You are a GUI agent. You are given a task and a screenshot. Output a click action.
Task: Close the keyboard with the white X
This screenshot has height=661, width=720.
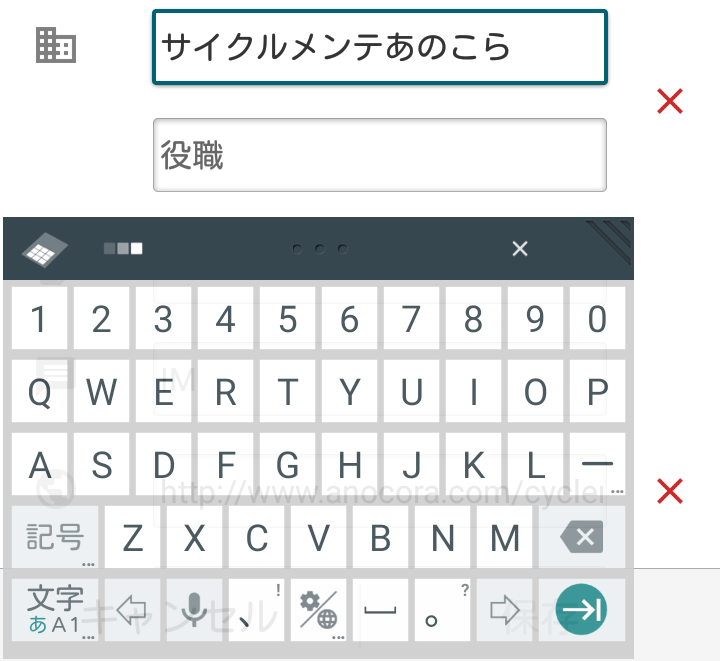tap(520, 248)
